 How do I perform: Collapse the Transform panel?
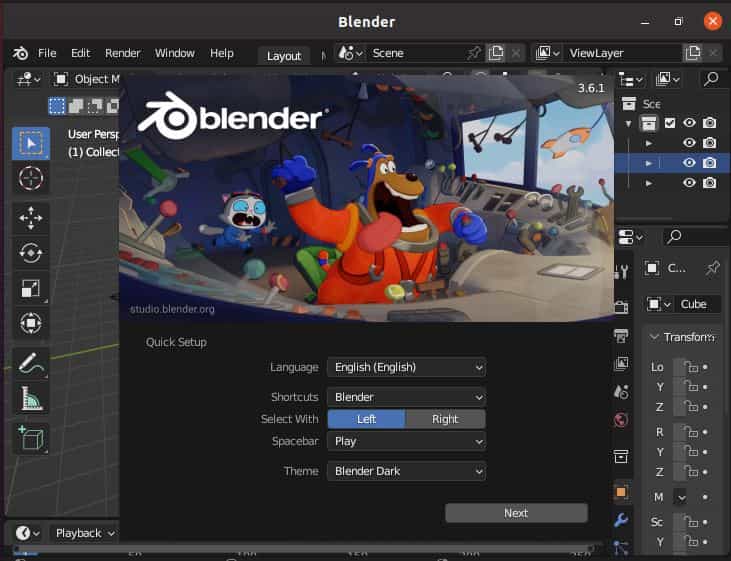[655, 337]
